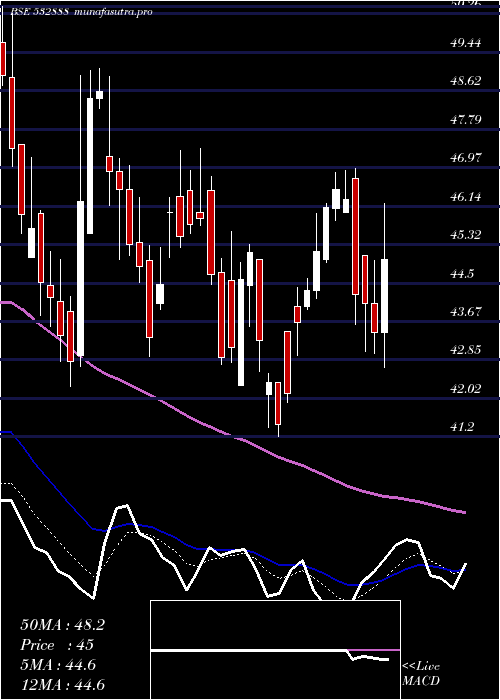Click the 'Price : 45' readout
Image resolution: width=500 pixels, height=700 pixels.
(57, 645)
